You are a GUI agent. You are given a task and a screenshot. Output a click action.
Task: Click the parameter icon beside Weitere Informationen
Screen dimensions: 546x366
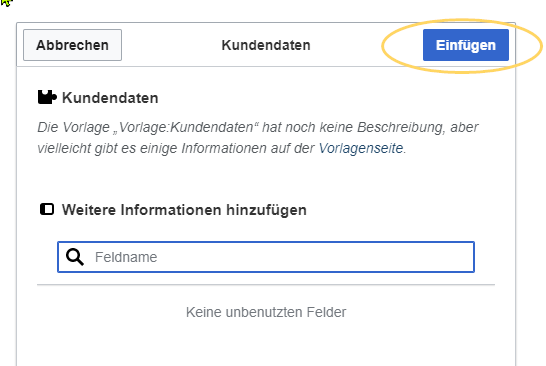tap(47, 209)
